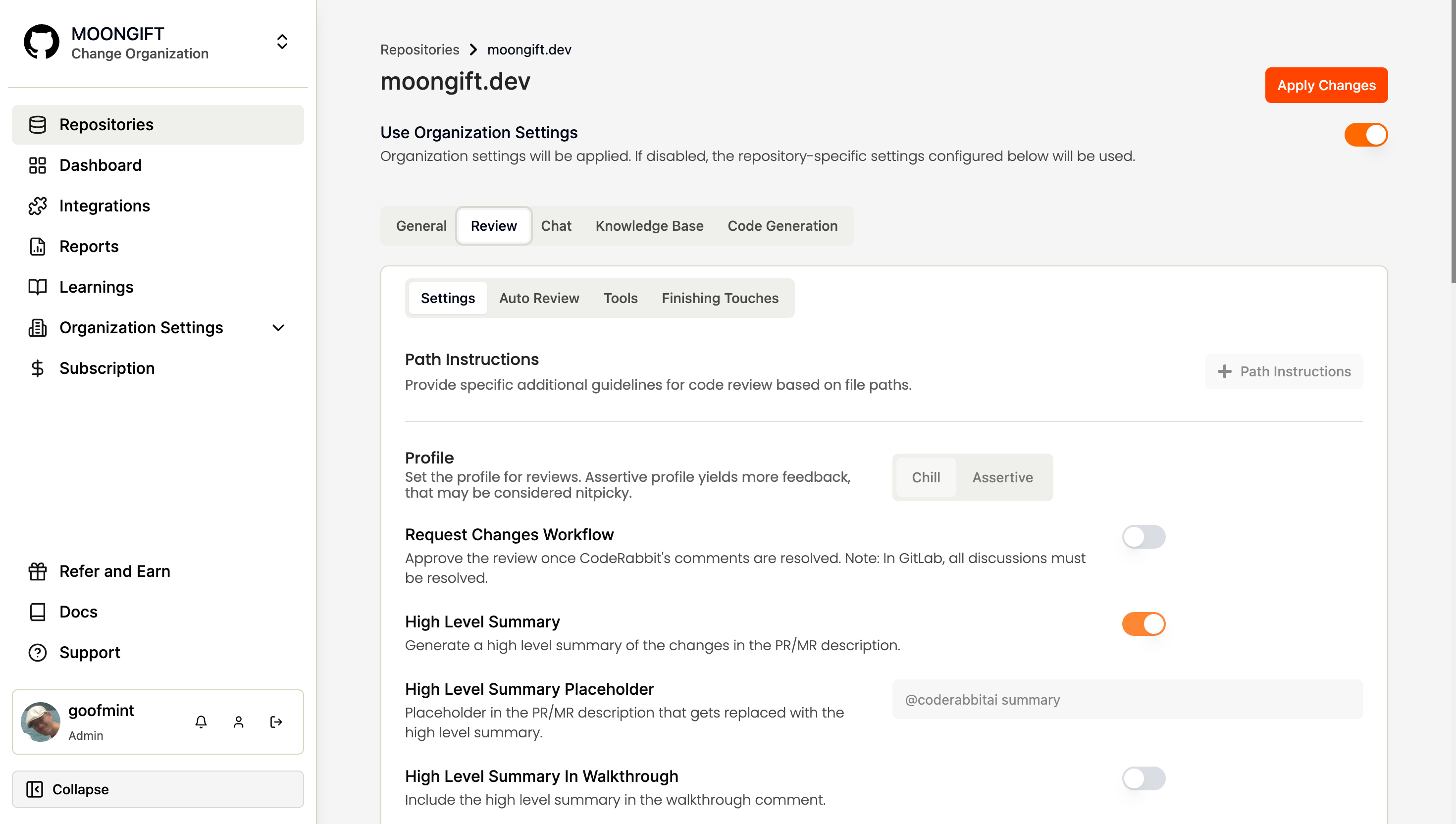The width and height of the screenshot is (1456, 824).
Task: Turn off High Level Summary toggle
Action: 1143,623
